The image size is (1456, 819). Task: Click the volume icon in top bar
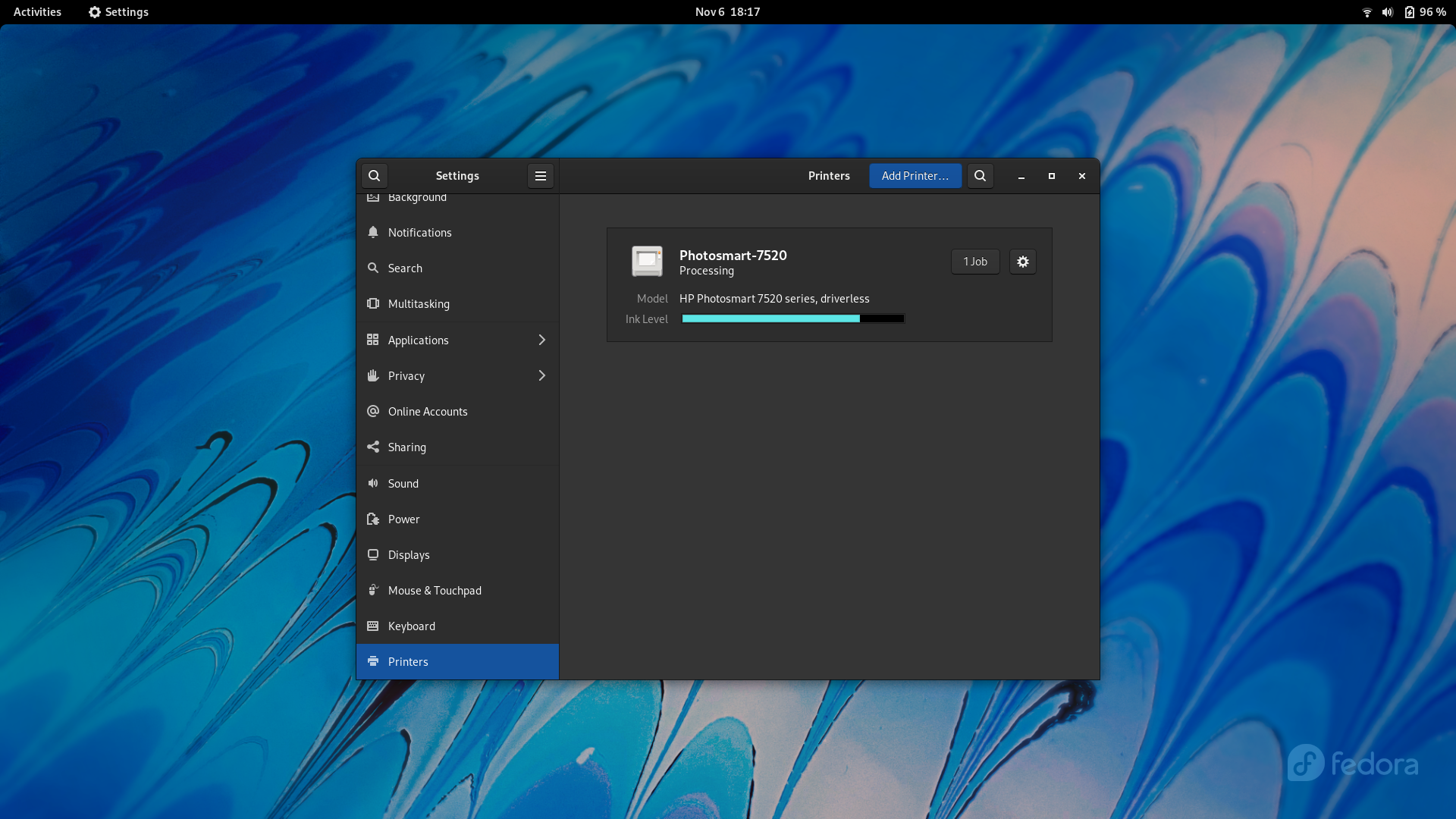tap(1388, 12)
